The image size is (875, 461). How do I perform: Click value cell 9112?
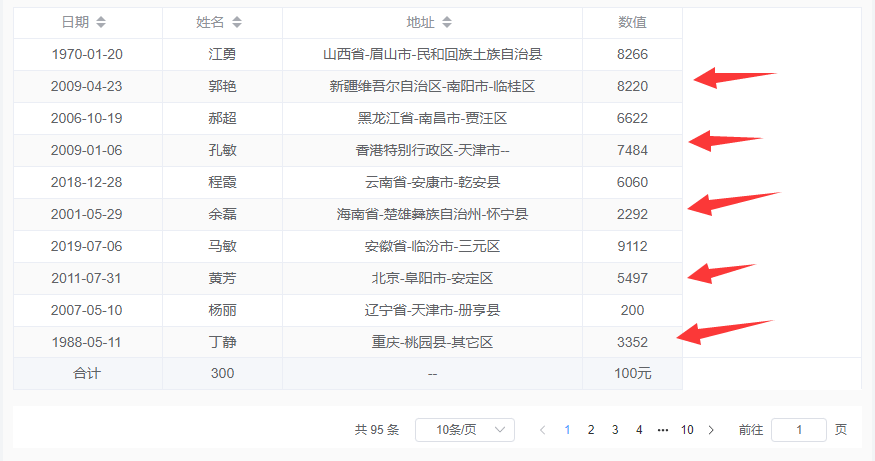pos(632,246)
